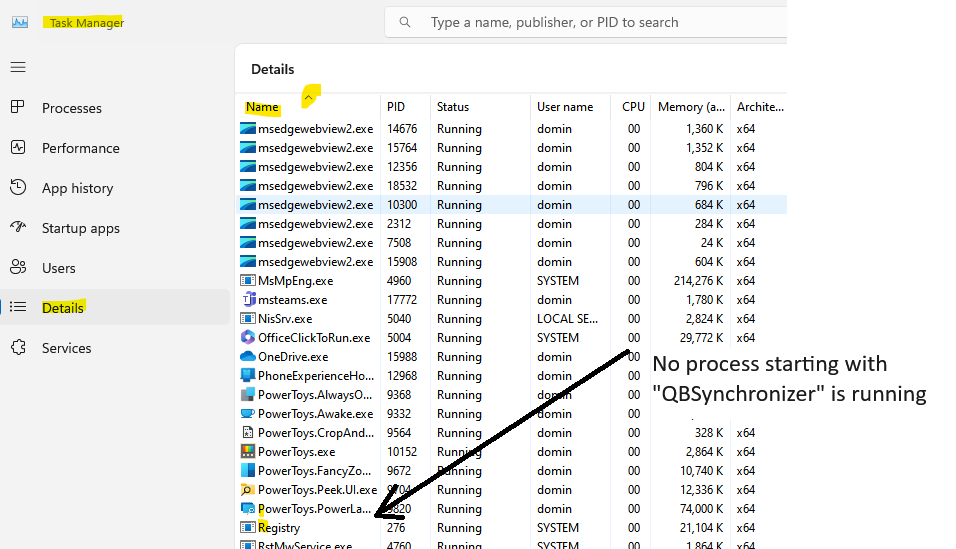Open the hamburger navigation menu
This screenshot has width=956, height=549.
18,67
